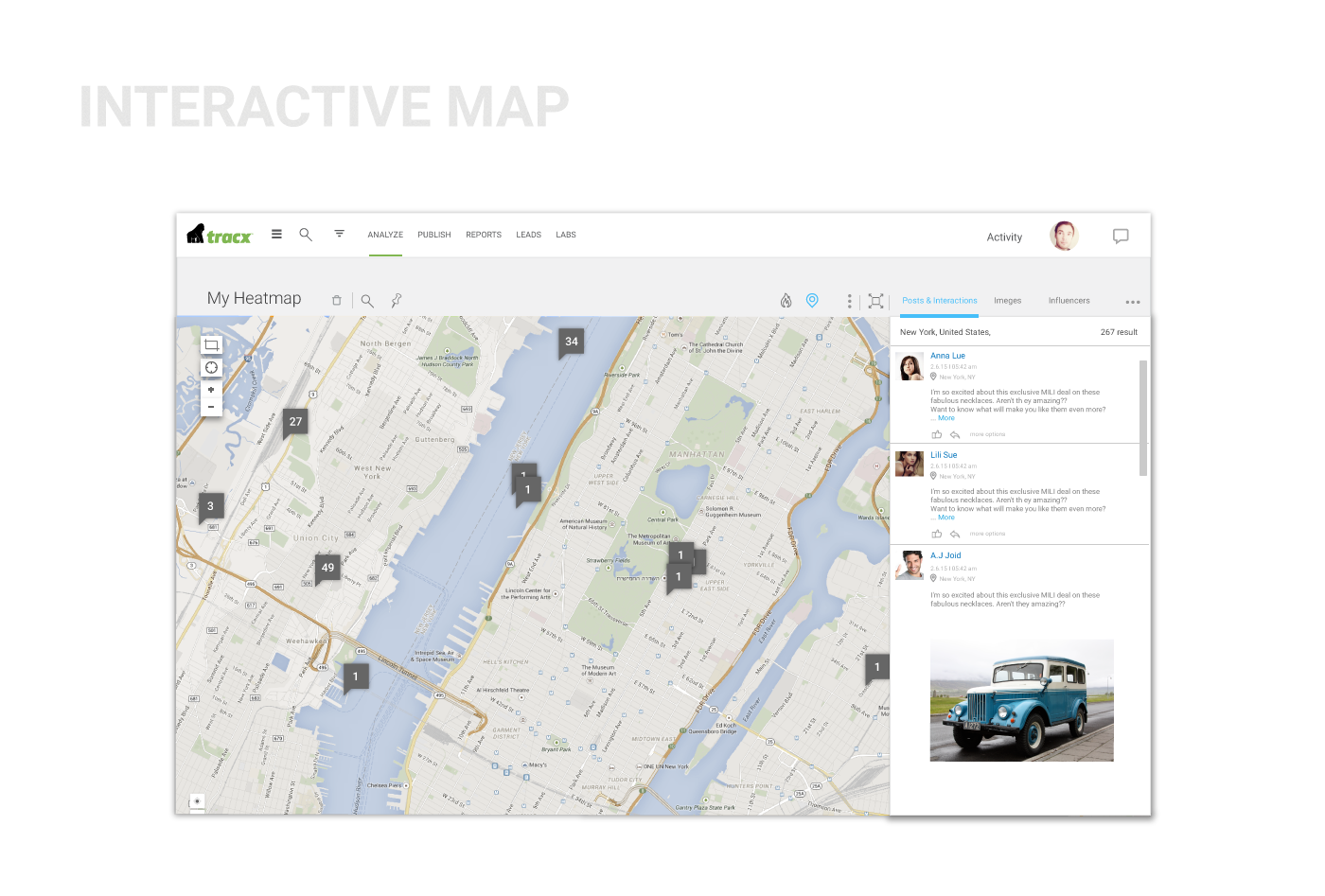Pin My Heatmap with the pushpin icon
Screen dimensions: 1325x896
pos(397,300)
